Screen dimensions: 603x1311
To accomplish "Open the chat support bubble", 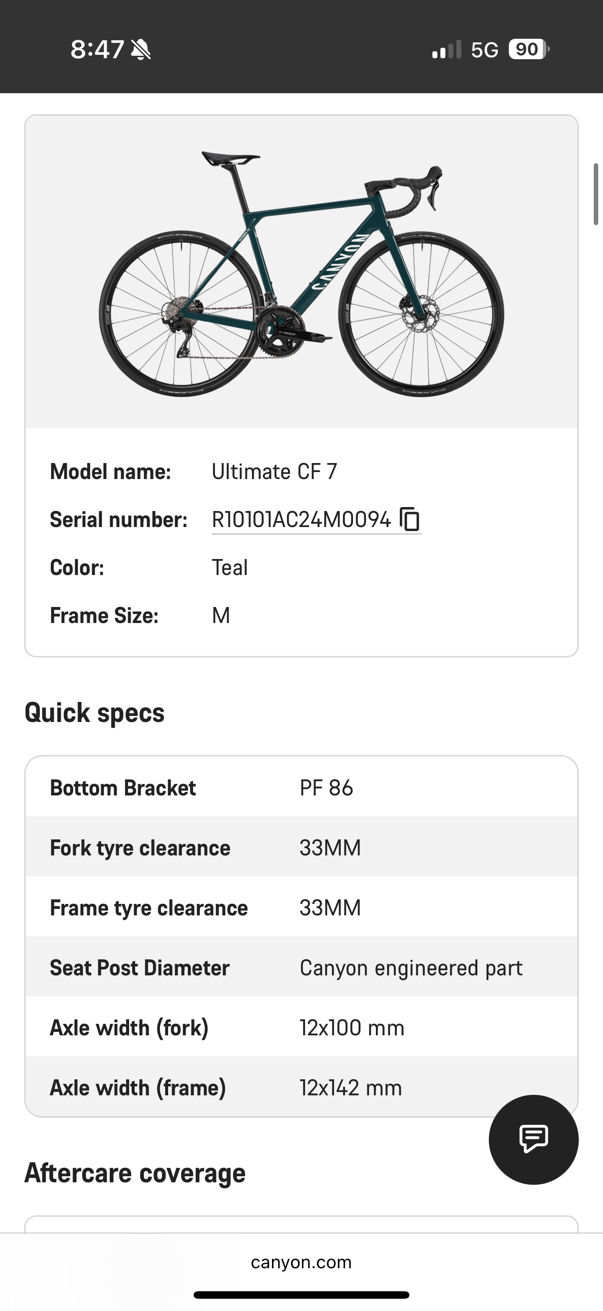I will click(x=533, y=1139).
